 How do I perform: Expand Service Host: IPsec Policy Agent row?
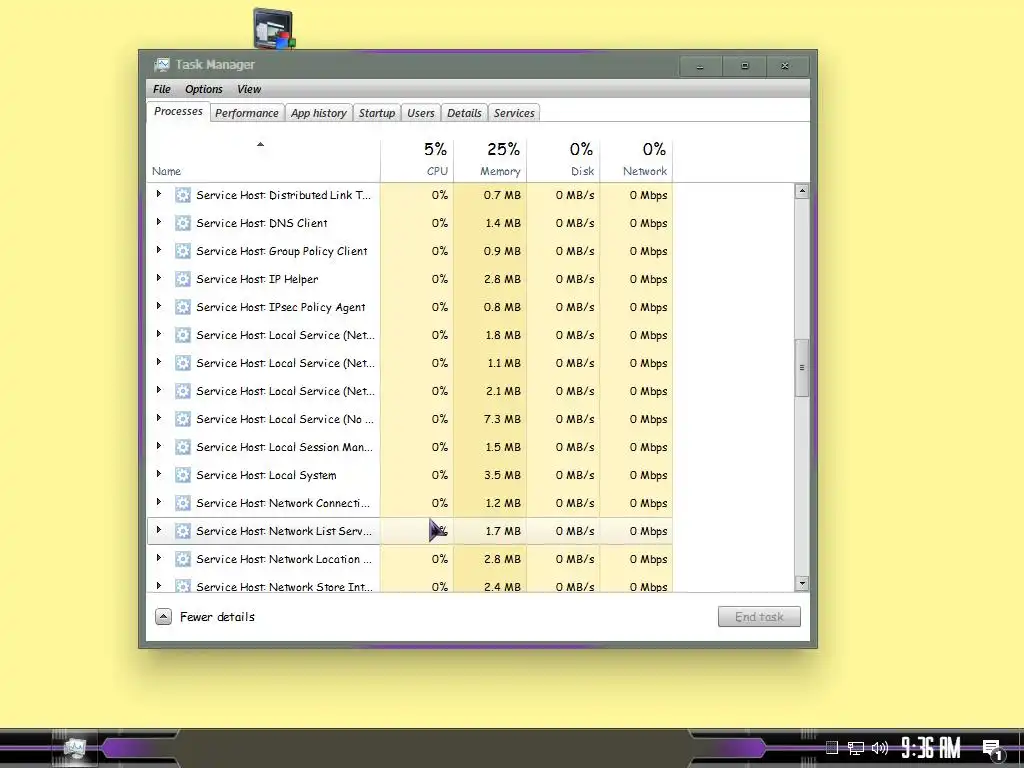pos(159,306)
